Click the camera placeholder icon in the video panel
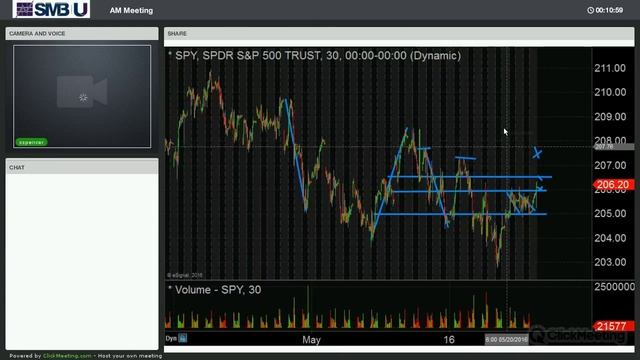 pos(82,92)
